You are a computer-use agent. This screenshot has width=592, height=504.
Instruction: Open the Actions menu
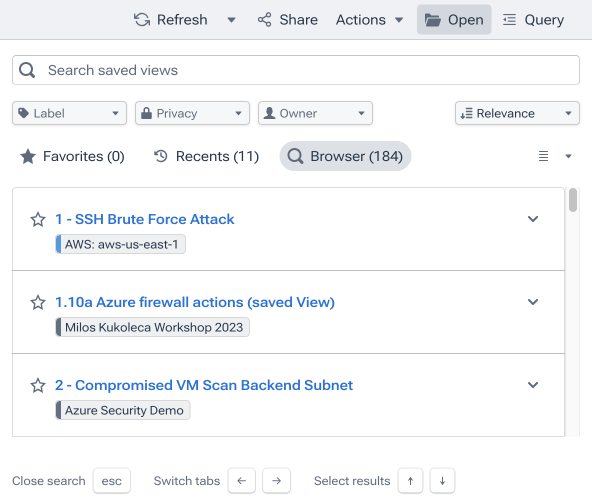click(369, 20)
